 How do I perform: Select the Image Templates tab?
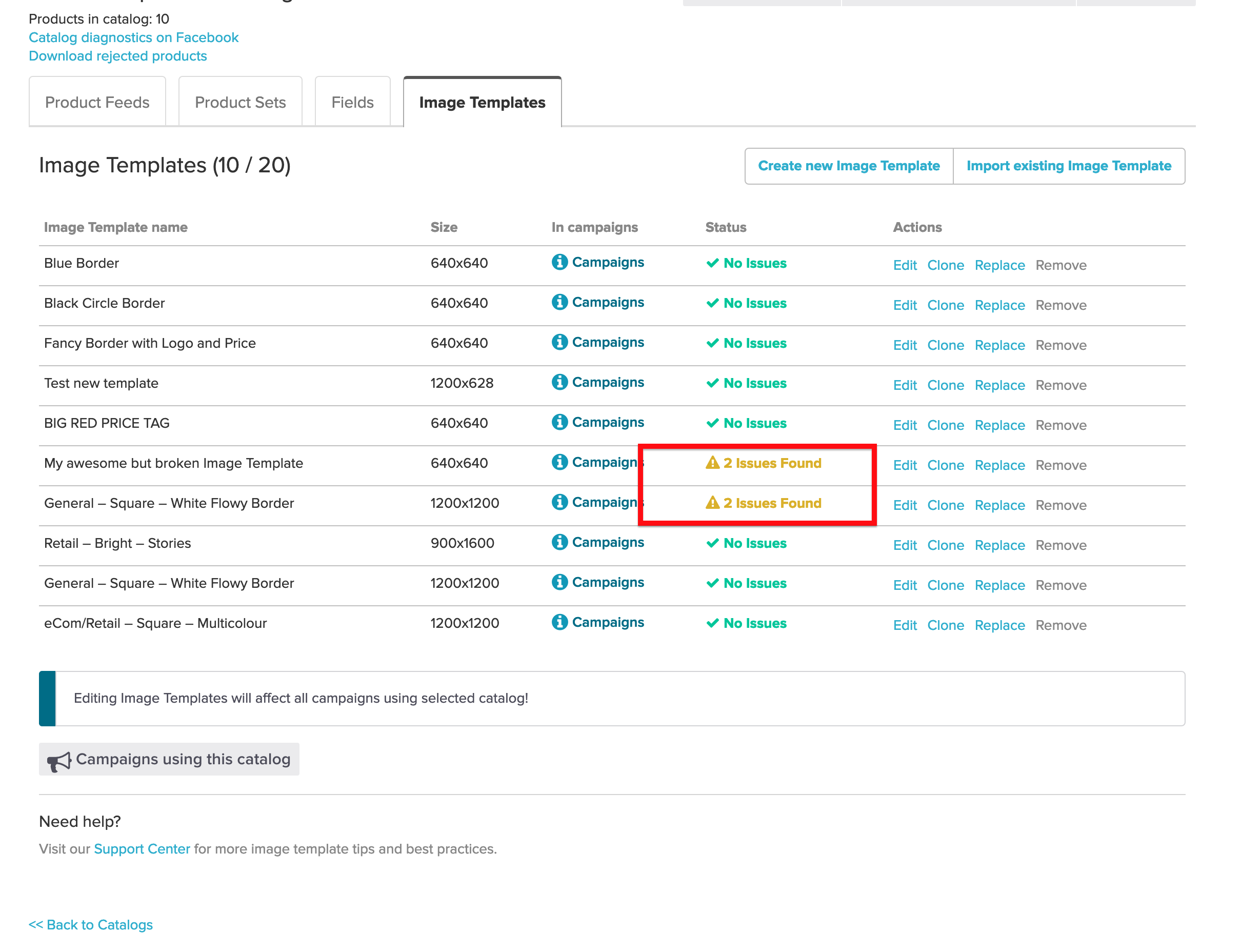[482, 102]
